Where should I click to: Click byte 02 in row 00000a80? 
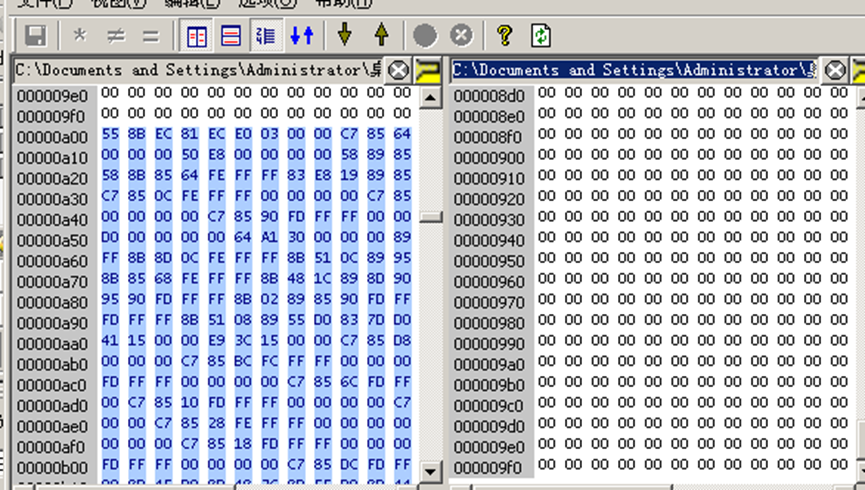tap(269, 300)
